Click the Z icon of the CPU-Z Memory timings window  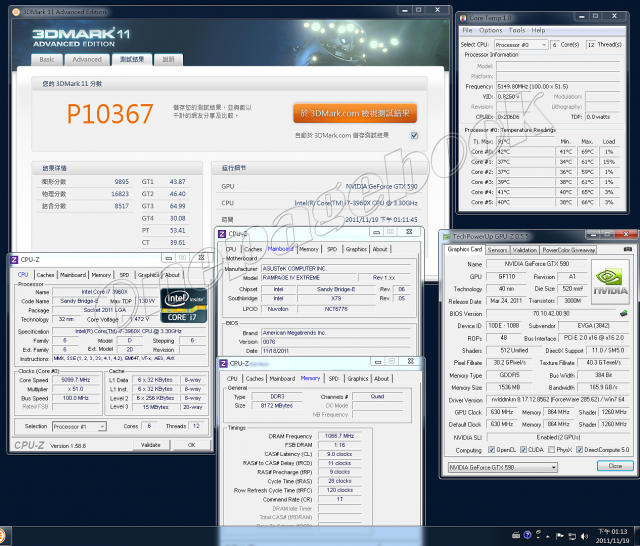224,363
